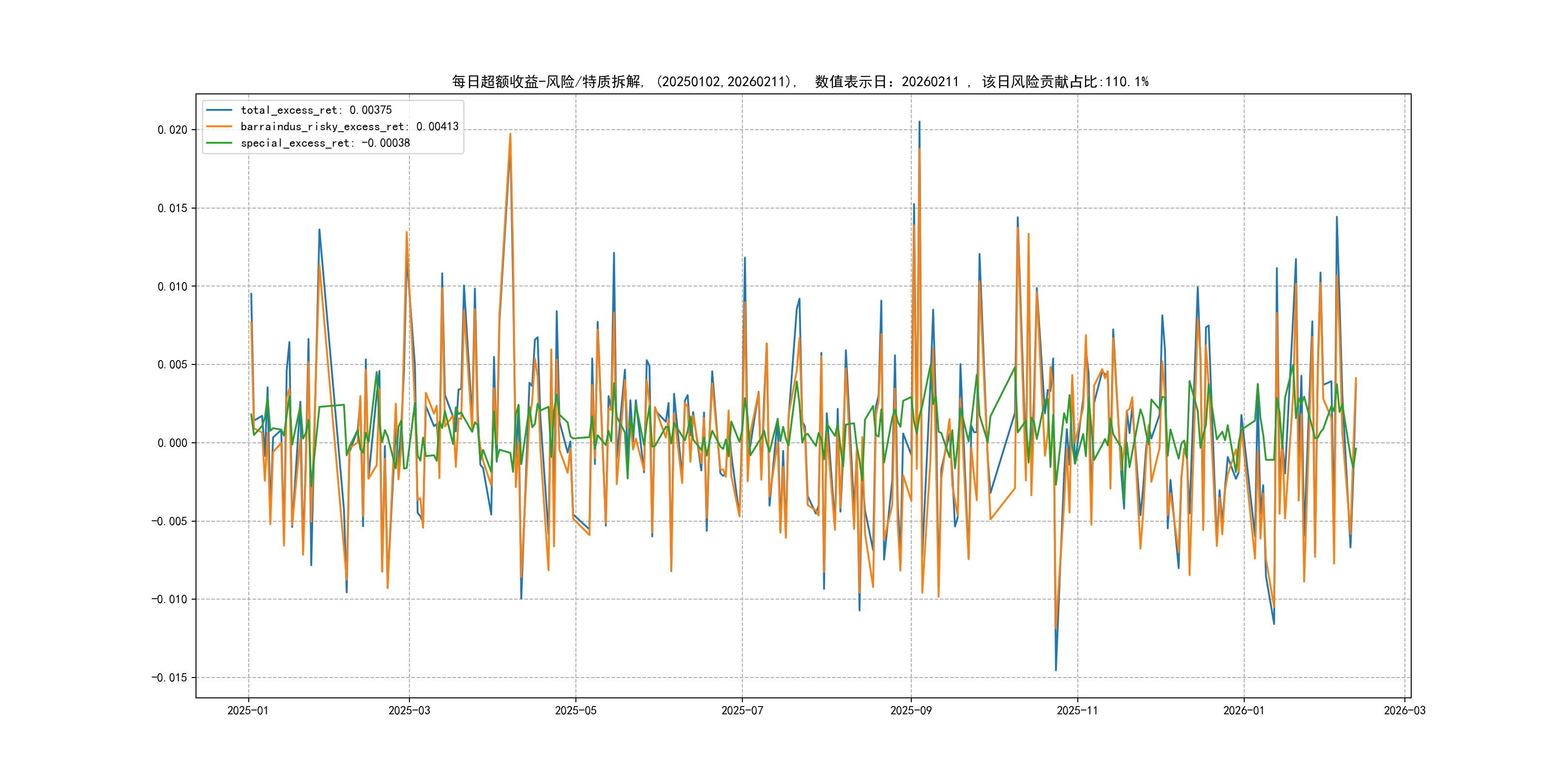Select the special_excess_ret legend label
Viewport: 1568px width, 784px height.
pyautogui.click(x=325, y=143)
